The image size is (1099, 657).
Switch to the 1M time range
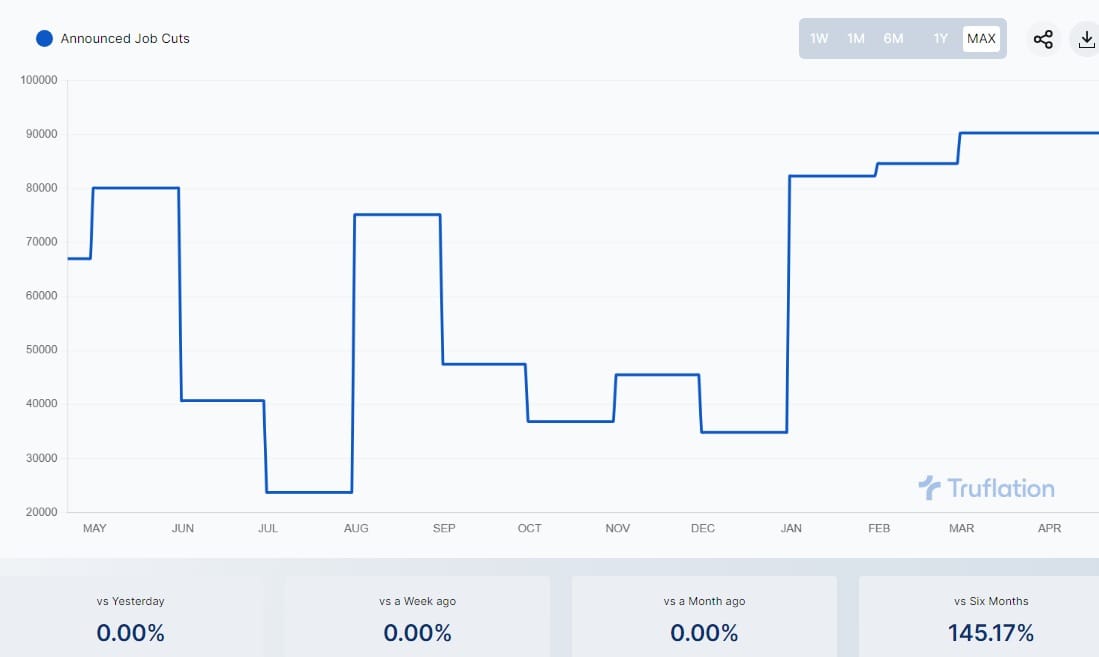[x=856, y=39]
